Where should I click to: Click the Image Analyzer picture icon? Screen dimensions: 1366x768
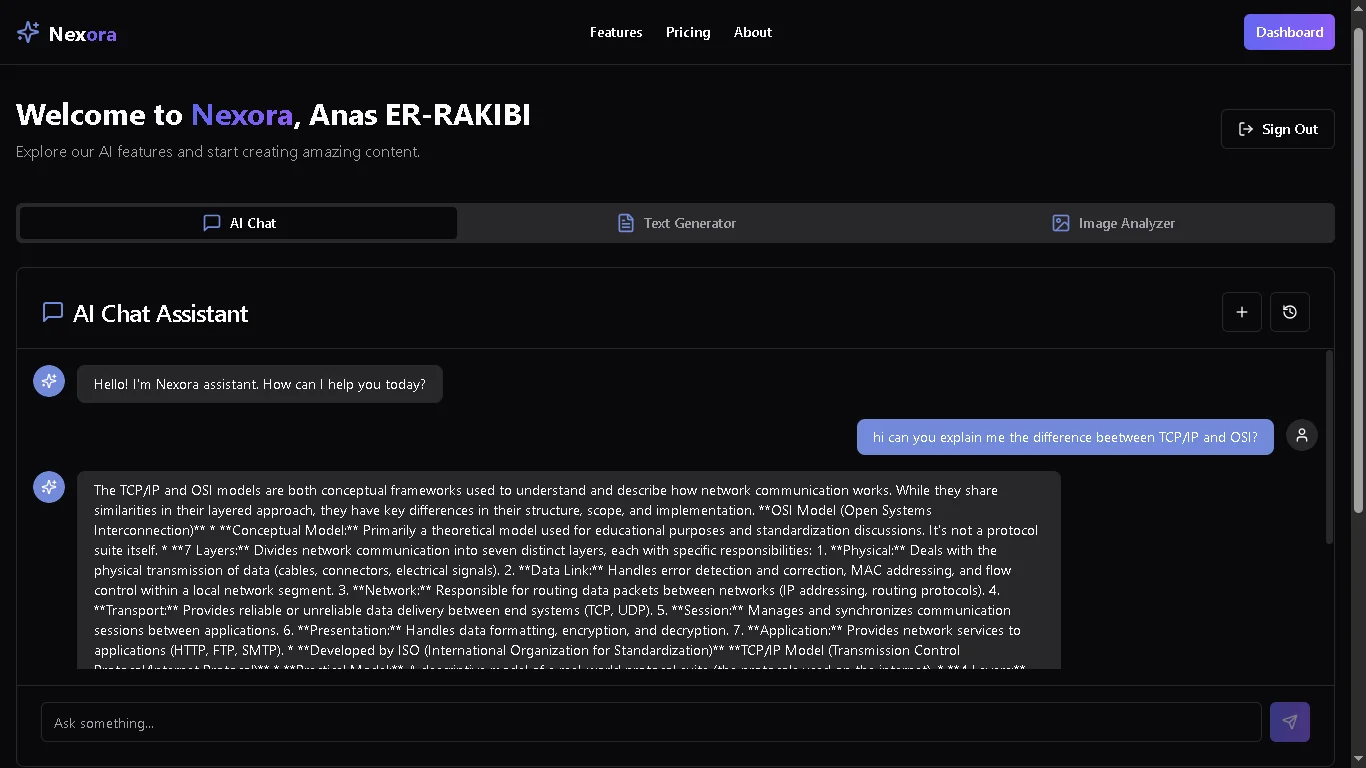click(x=1060, y=223)
